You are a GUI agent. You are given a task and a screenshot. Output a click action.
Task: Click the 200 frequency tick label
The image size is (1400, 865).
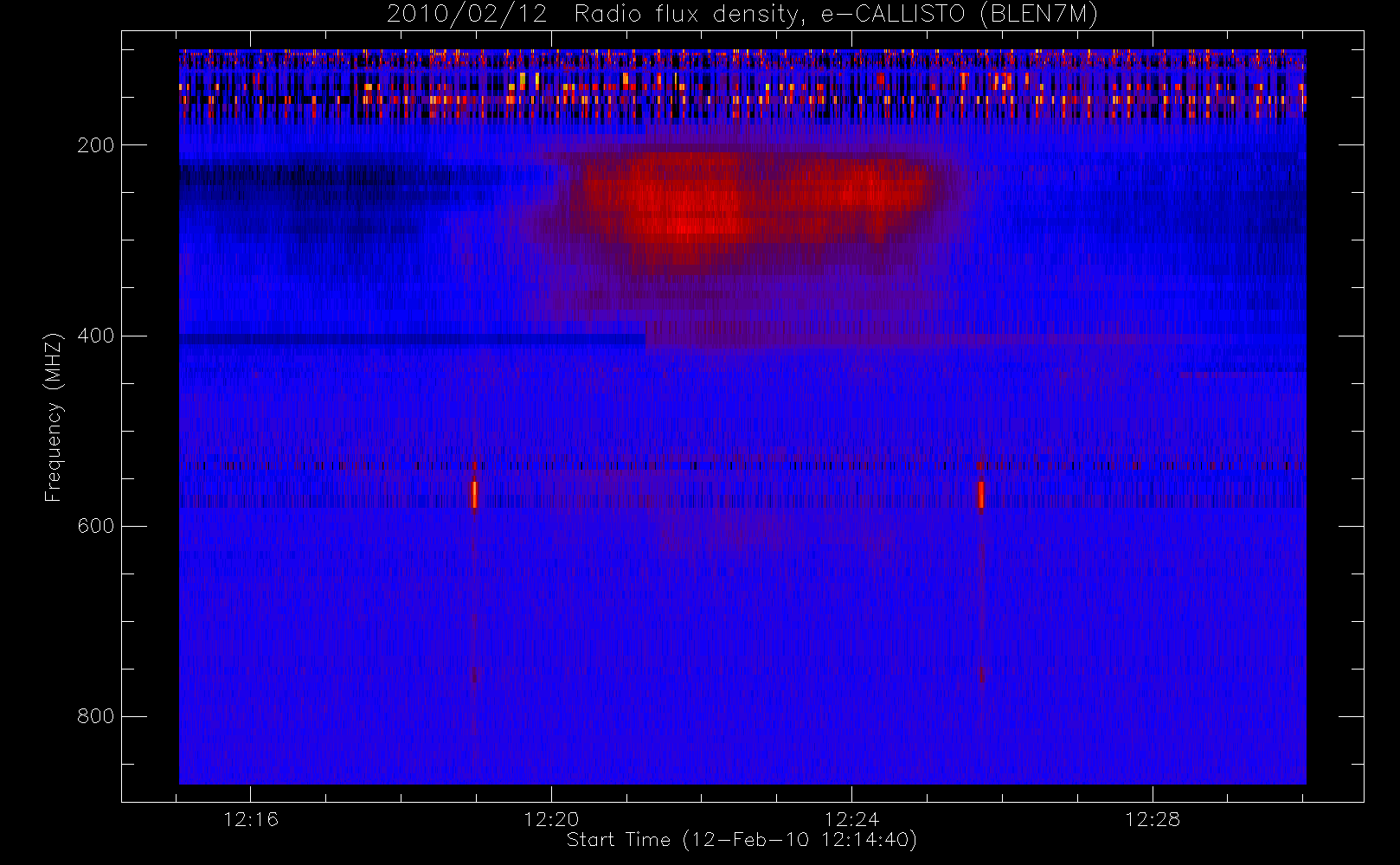[96, 145]
